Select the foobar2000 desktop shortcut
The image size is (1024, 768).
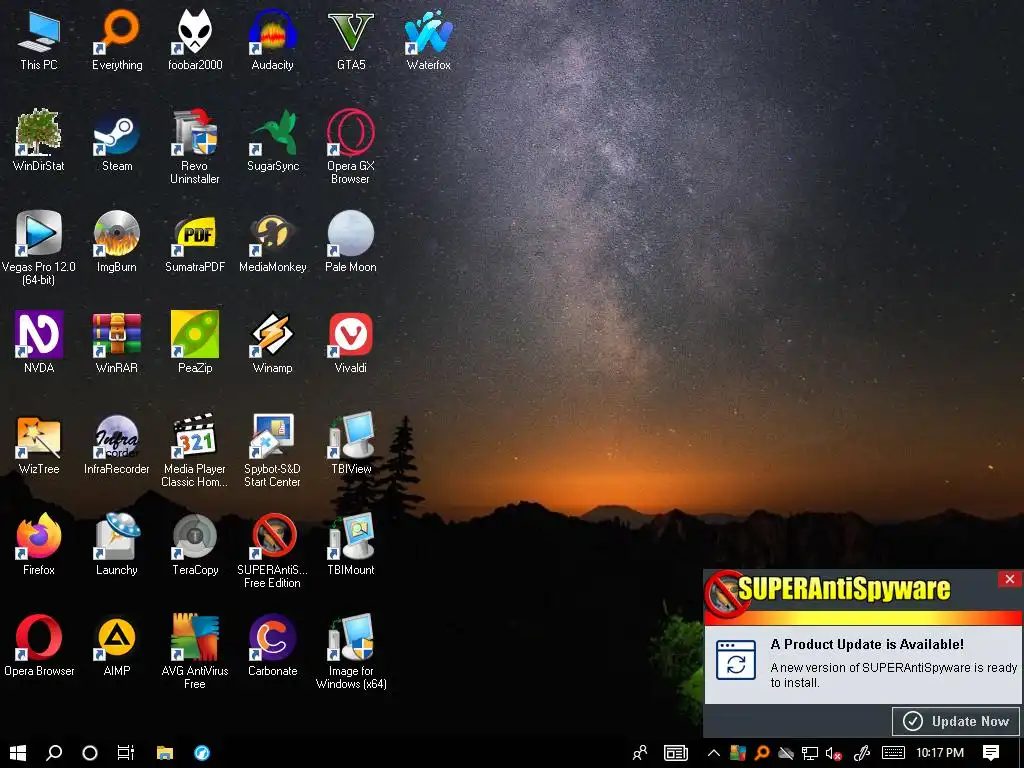pos(195,39)
